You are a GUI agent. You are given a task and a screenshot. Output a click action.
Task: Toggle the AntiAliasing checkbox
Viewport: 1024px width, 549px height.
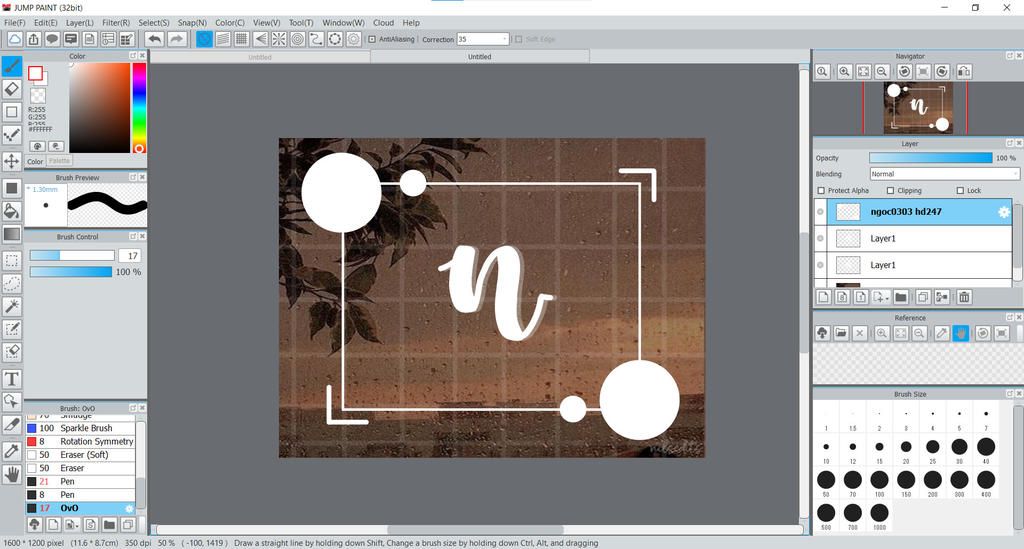372,39
